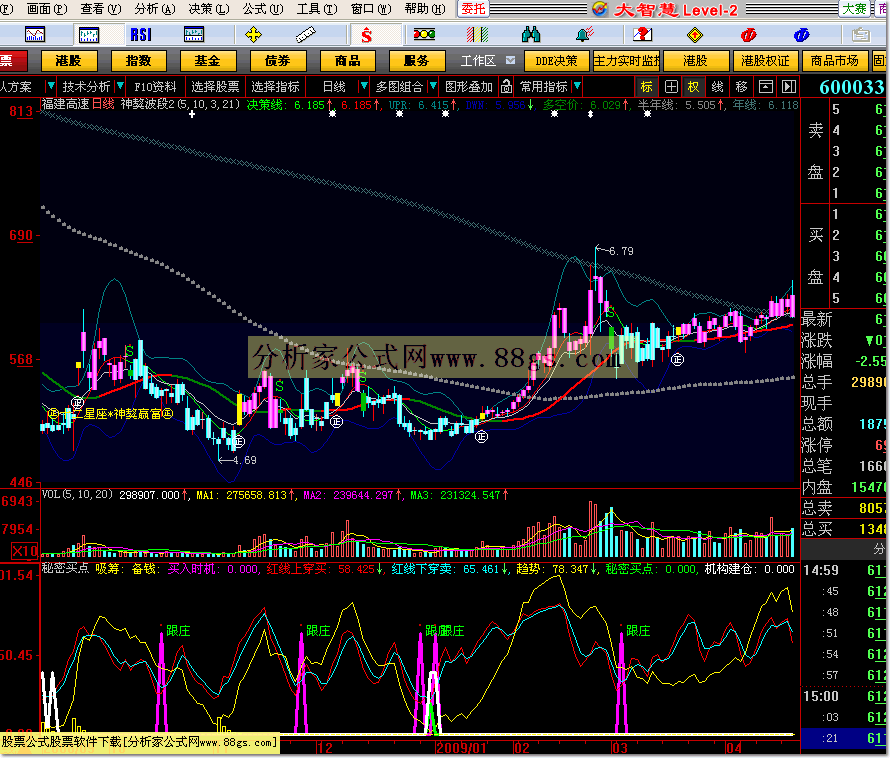Open the traffic-light signal icon

coord(424,35)
